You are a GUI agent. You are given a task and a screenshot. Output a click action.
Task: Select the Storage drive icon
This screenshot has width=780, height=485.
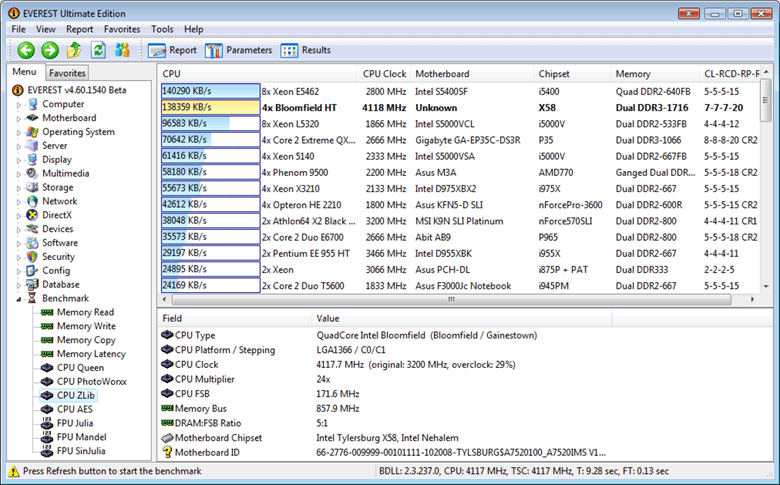click(32, 188)
